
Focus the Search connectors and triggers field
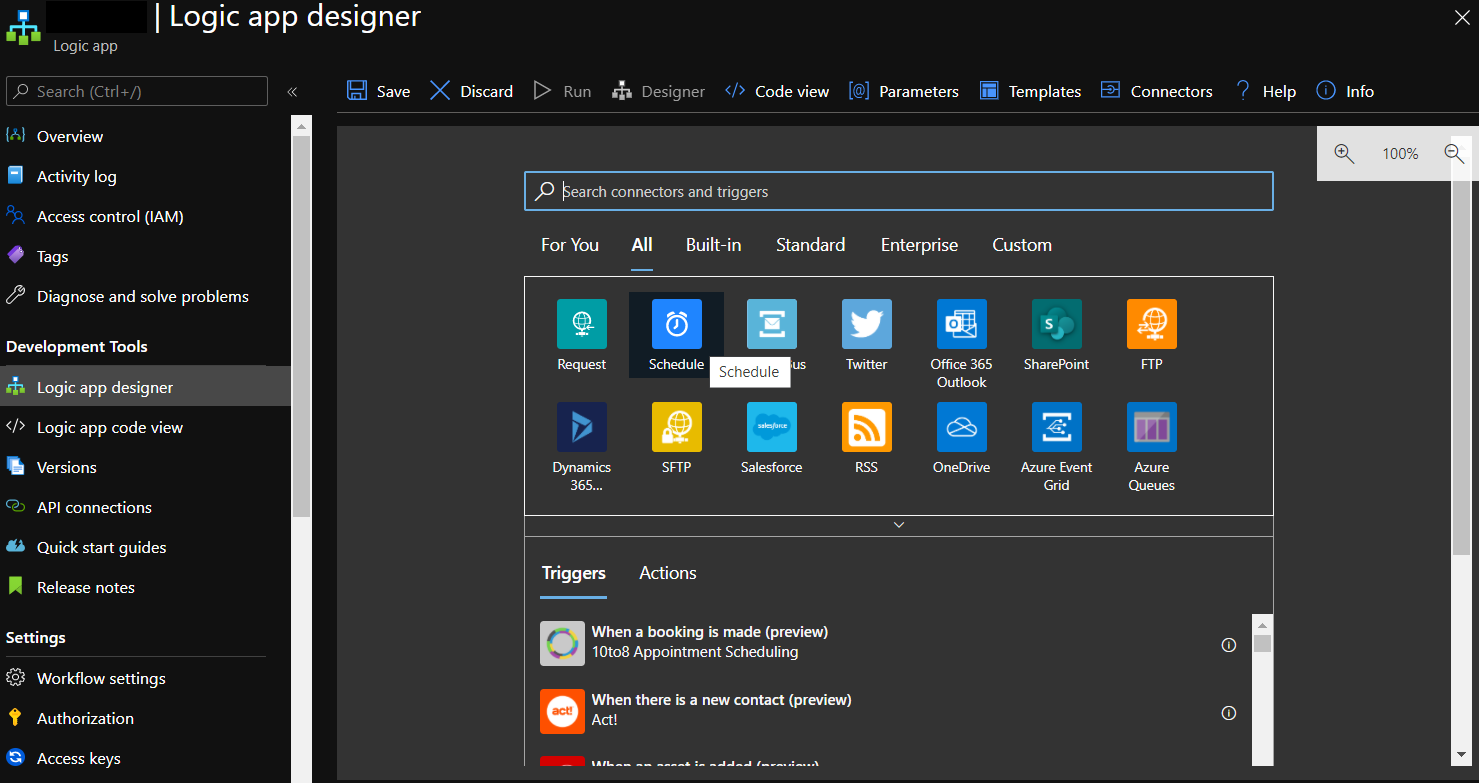[x=899, y=191]
